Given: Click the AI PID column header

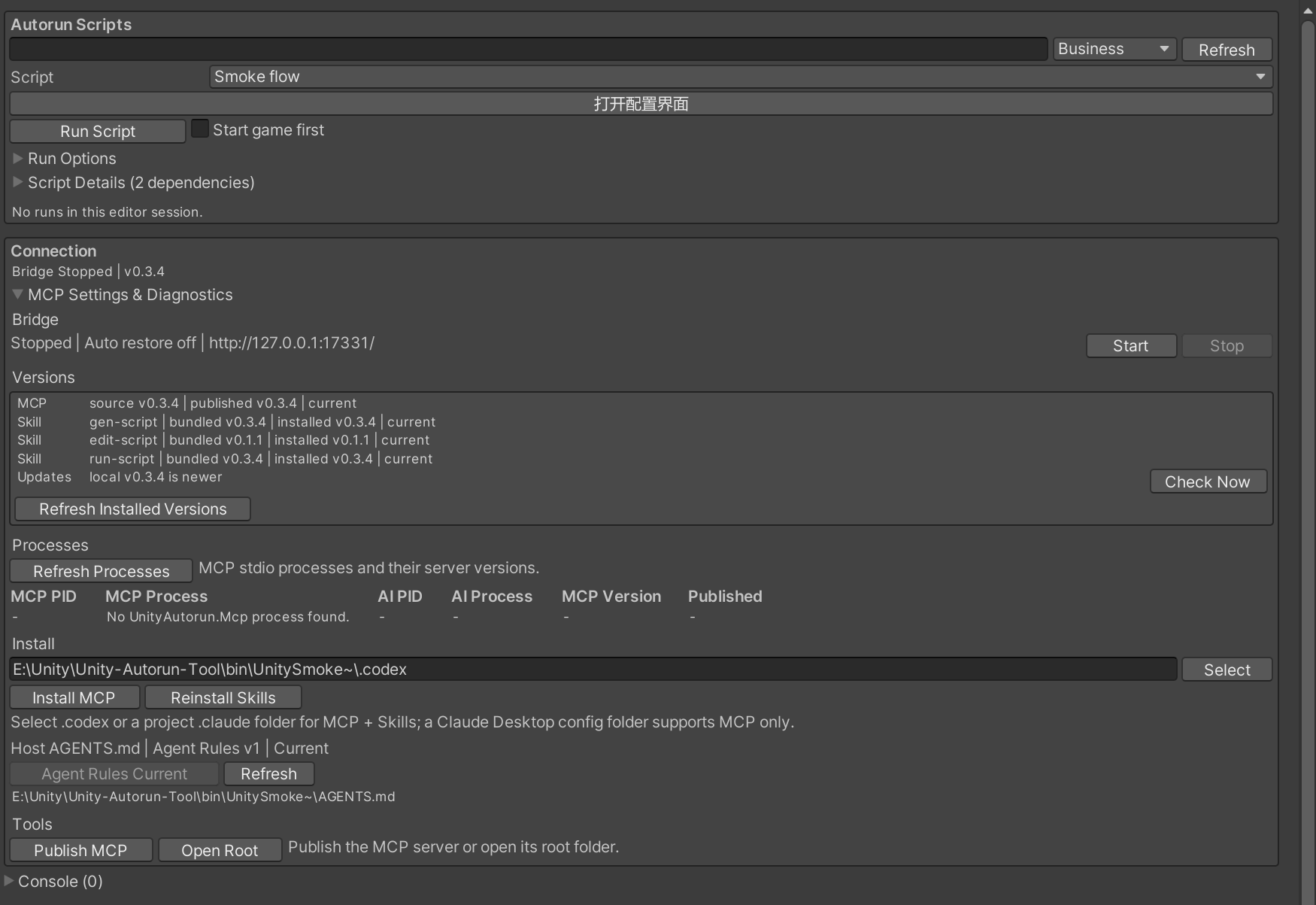Looking at the screenshot, I should click(400, 597).
